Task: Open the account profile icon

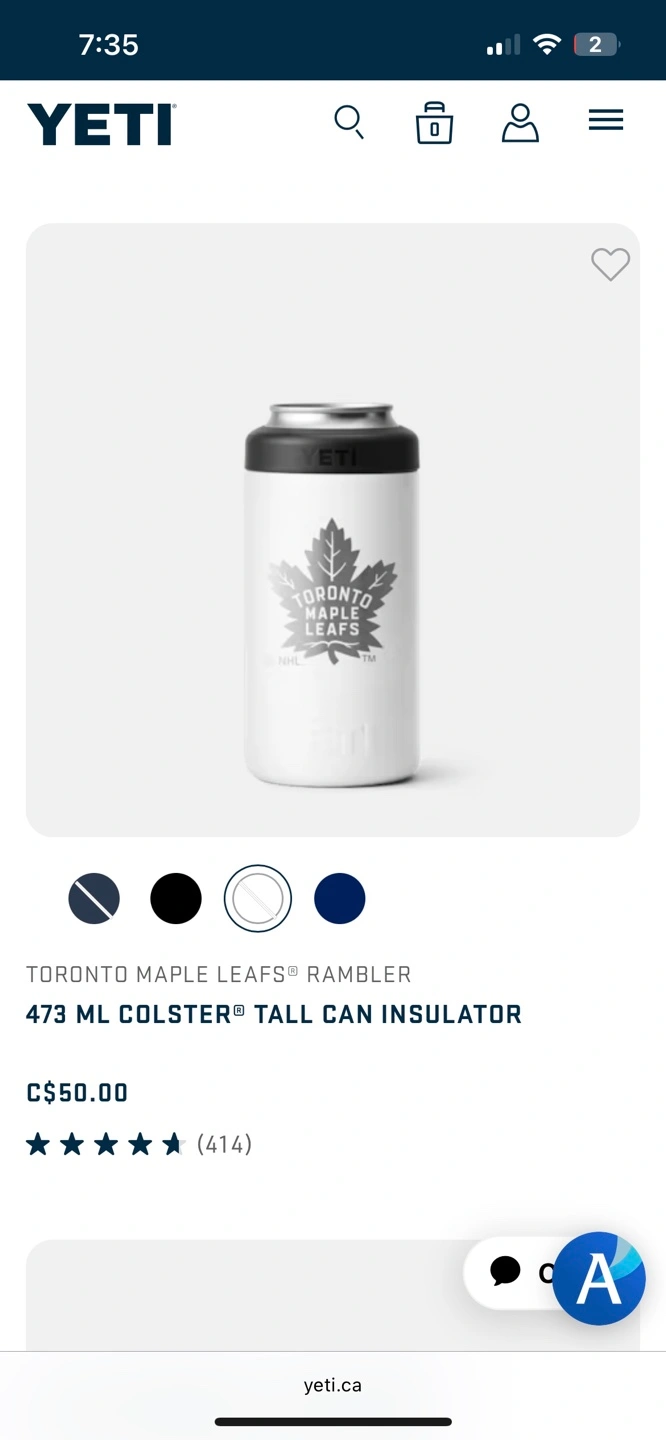Action: pos(520,123)
